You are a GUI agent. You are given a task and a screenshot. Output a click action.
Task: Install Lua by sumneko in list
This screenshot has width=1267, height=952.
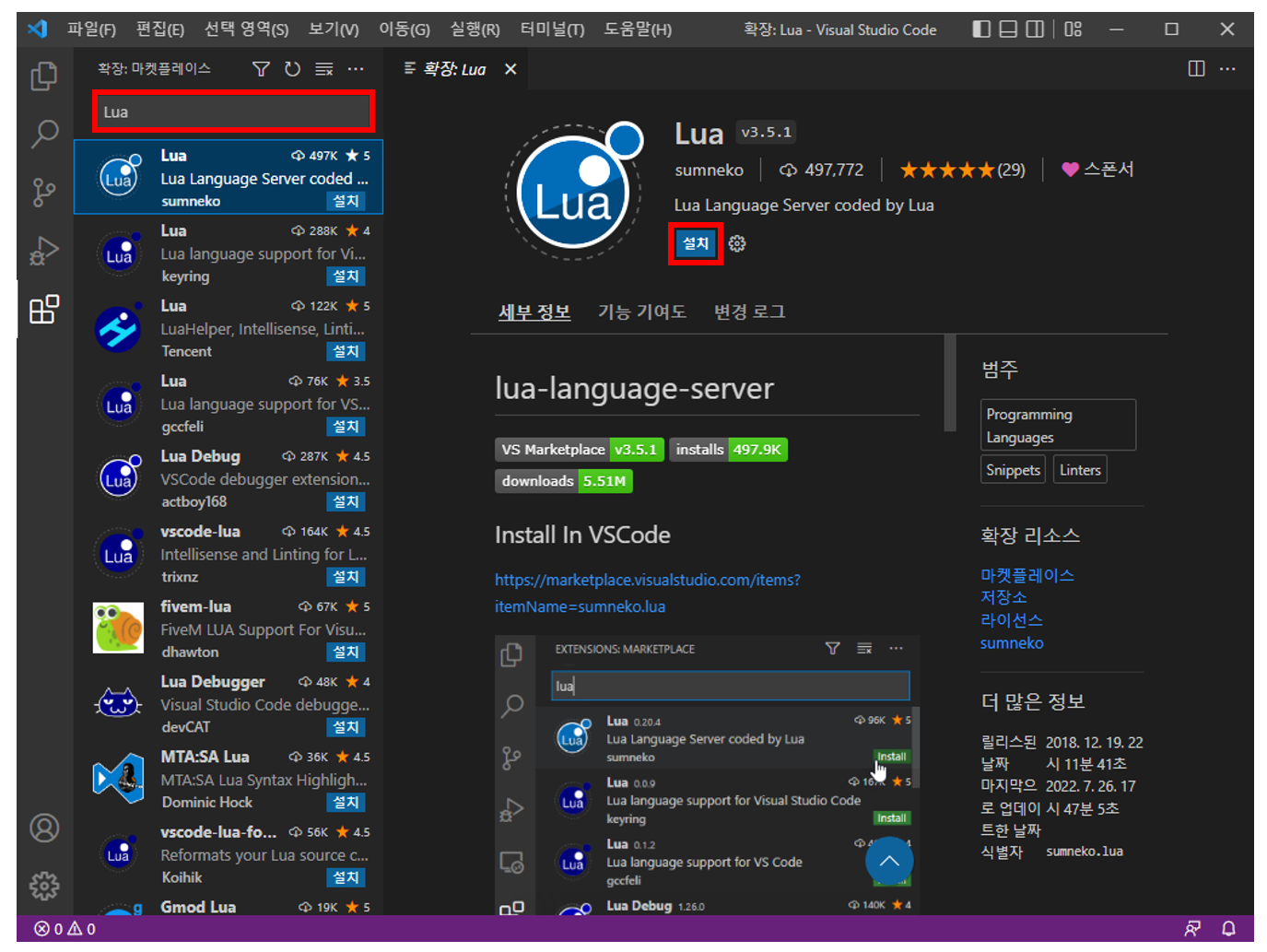pos(346,201)
